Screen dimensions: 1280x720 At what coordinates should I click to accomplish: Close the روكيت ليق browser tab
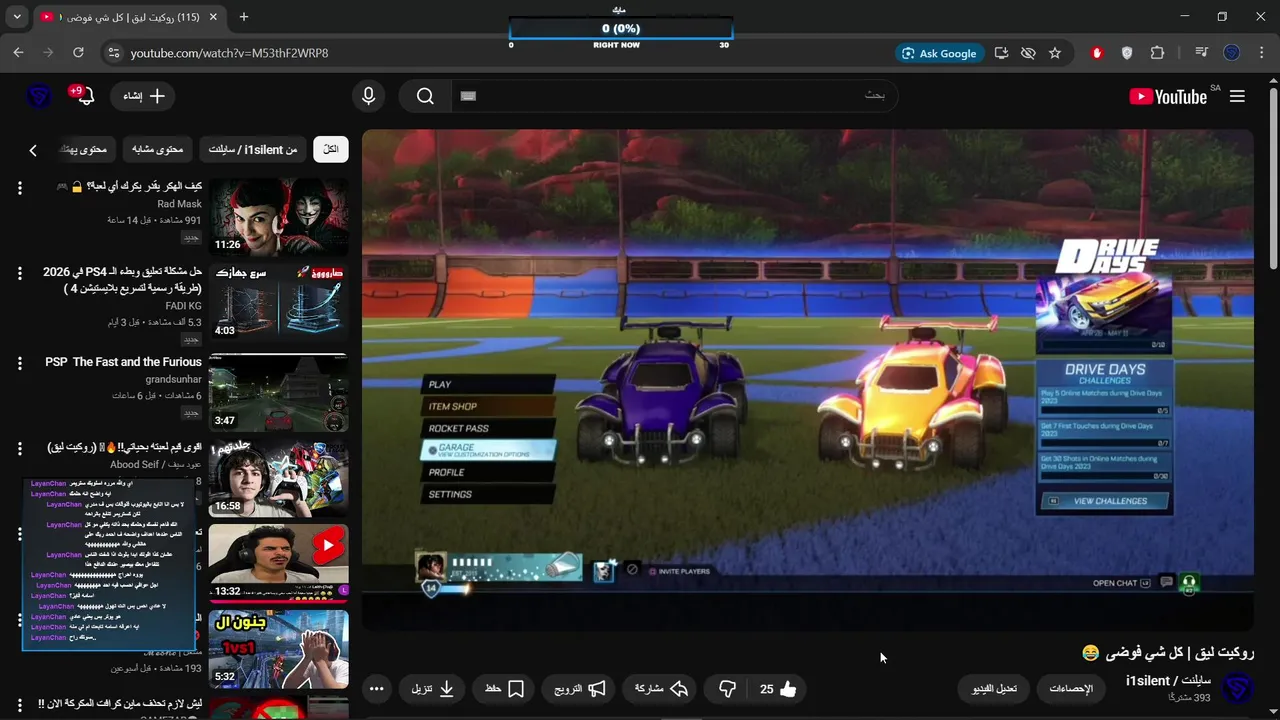tap(213, 17)
